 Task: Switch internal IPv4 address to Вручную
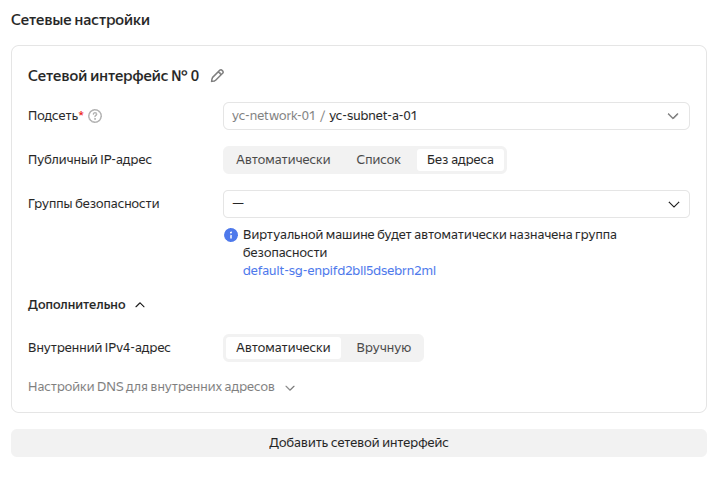[384, 348]
